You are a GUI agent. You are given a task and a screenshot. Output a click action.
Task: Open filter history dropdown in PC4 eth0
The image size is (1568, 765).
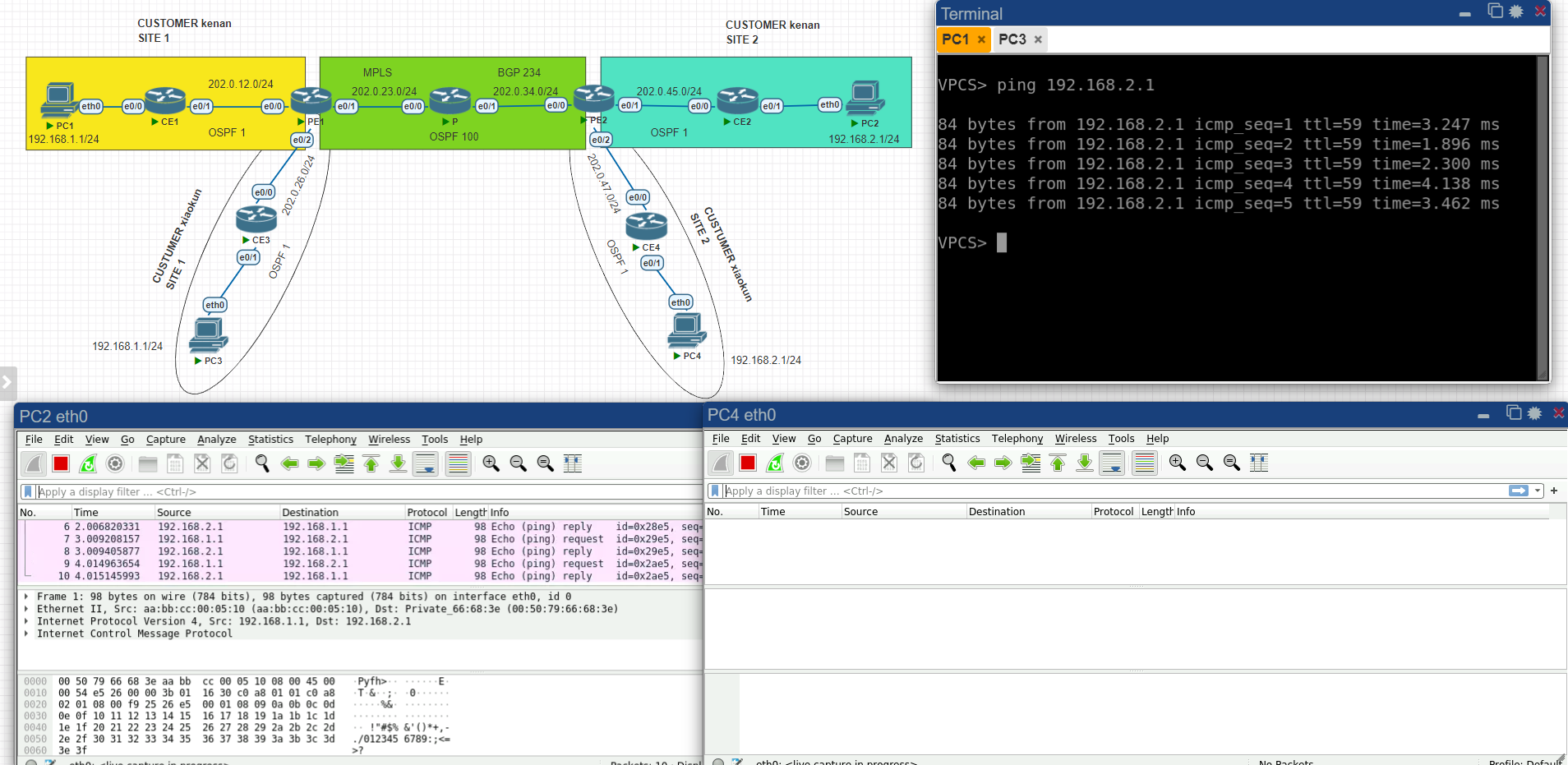click(1538, 491)
